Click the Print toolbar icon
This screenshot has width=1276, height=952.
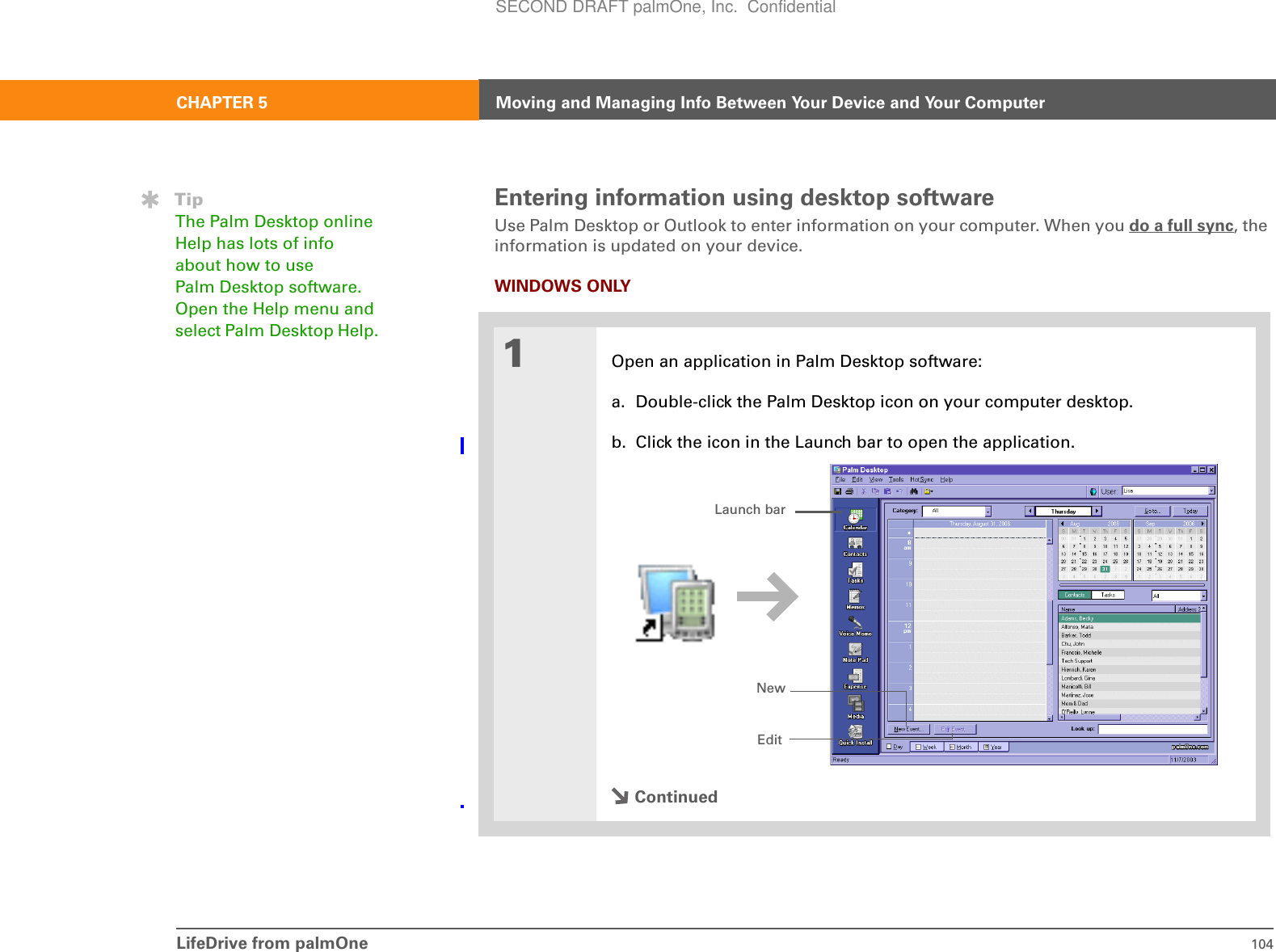(849, 491)
